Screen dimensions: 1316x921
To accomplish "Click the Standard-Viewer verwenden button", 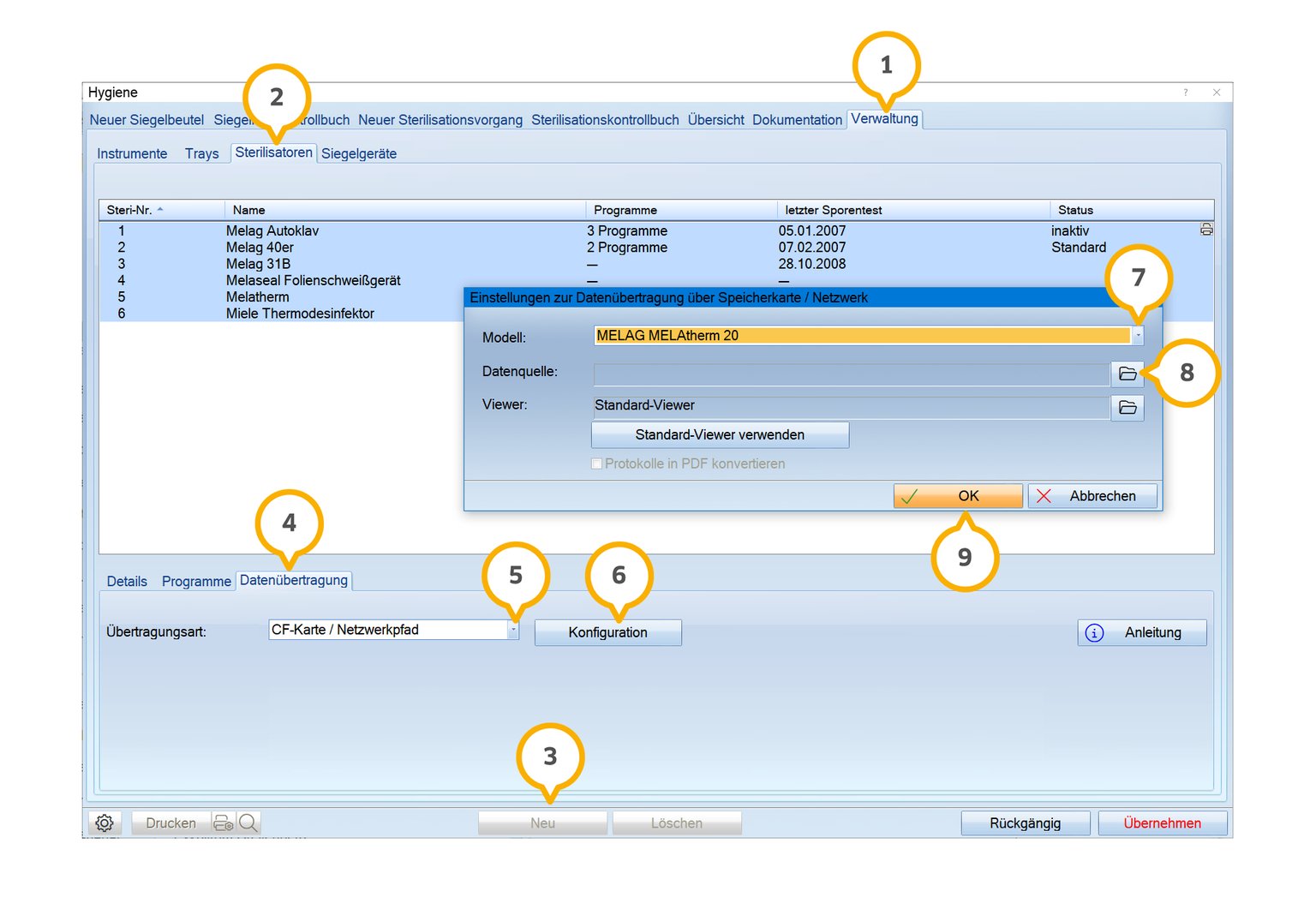I will 720,435.
